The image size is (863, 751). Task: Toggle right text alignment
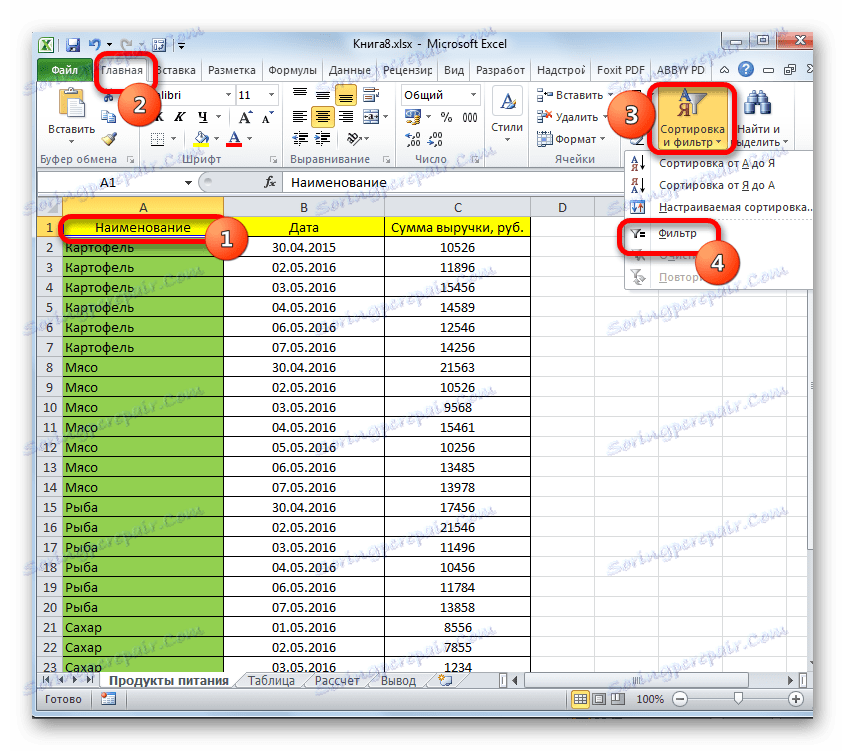[x=346, y=117]
